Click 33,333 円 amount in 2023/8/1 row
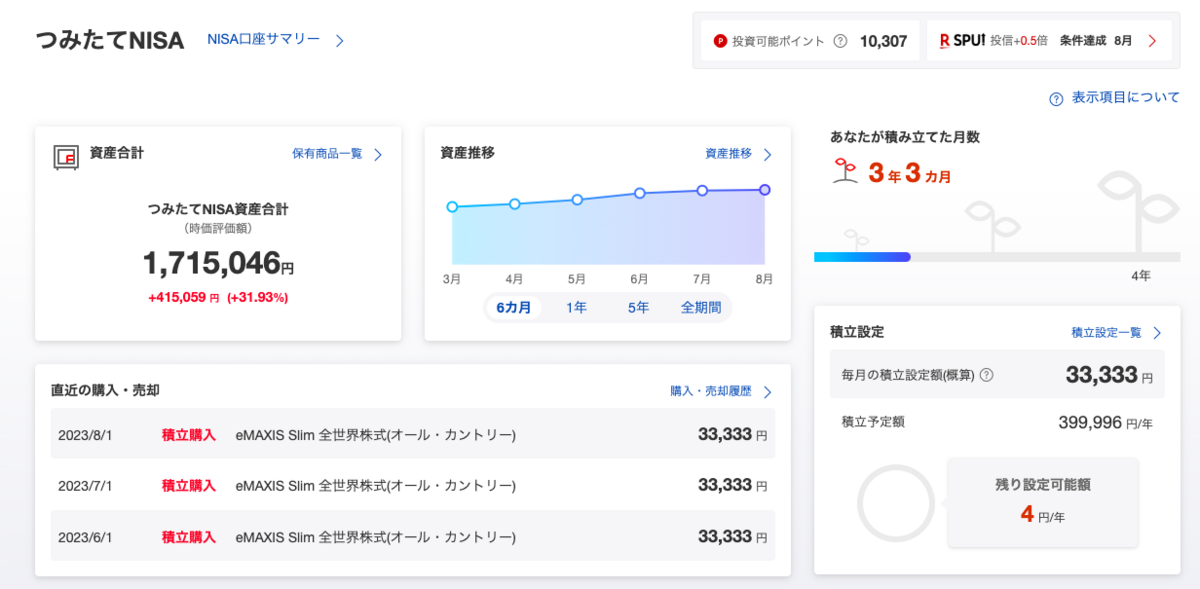The image size is (1200, 589). tap(733, 435)
